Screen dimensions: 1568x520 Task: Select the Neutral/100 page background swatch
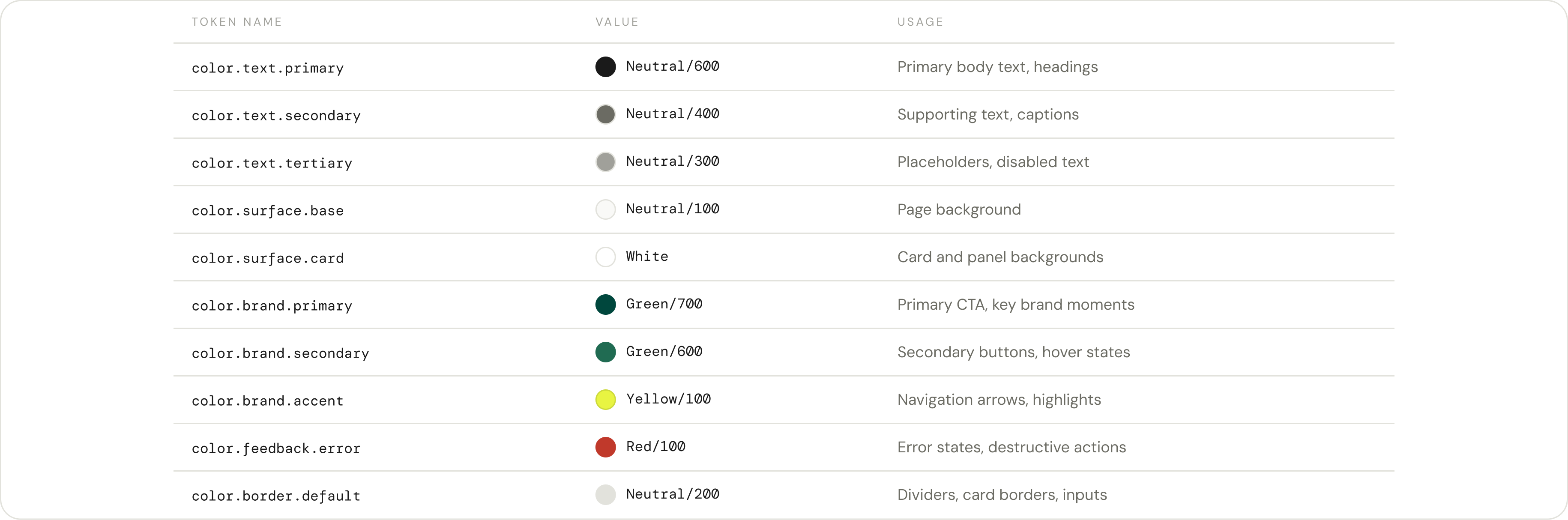coord(605,209)
